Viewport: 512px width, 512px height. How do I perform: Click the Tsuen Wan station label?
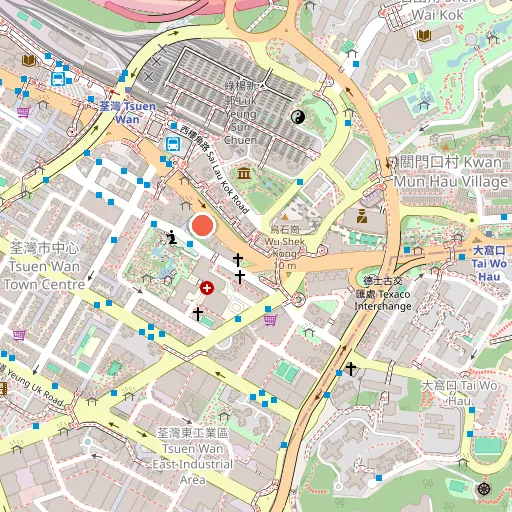(x=128, y=113)
